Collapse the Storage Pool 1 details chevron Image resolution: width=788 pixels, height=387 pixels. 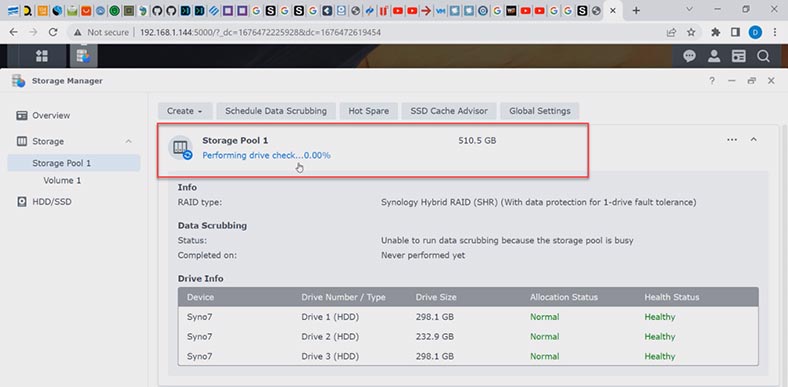point(753,140)
